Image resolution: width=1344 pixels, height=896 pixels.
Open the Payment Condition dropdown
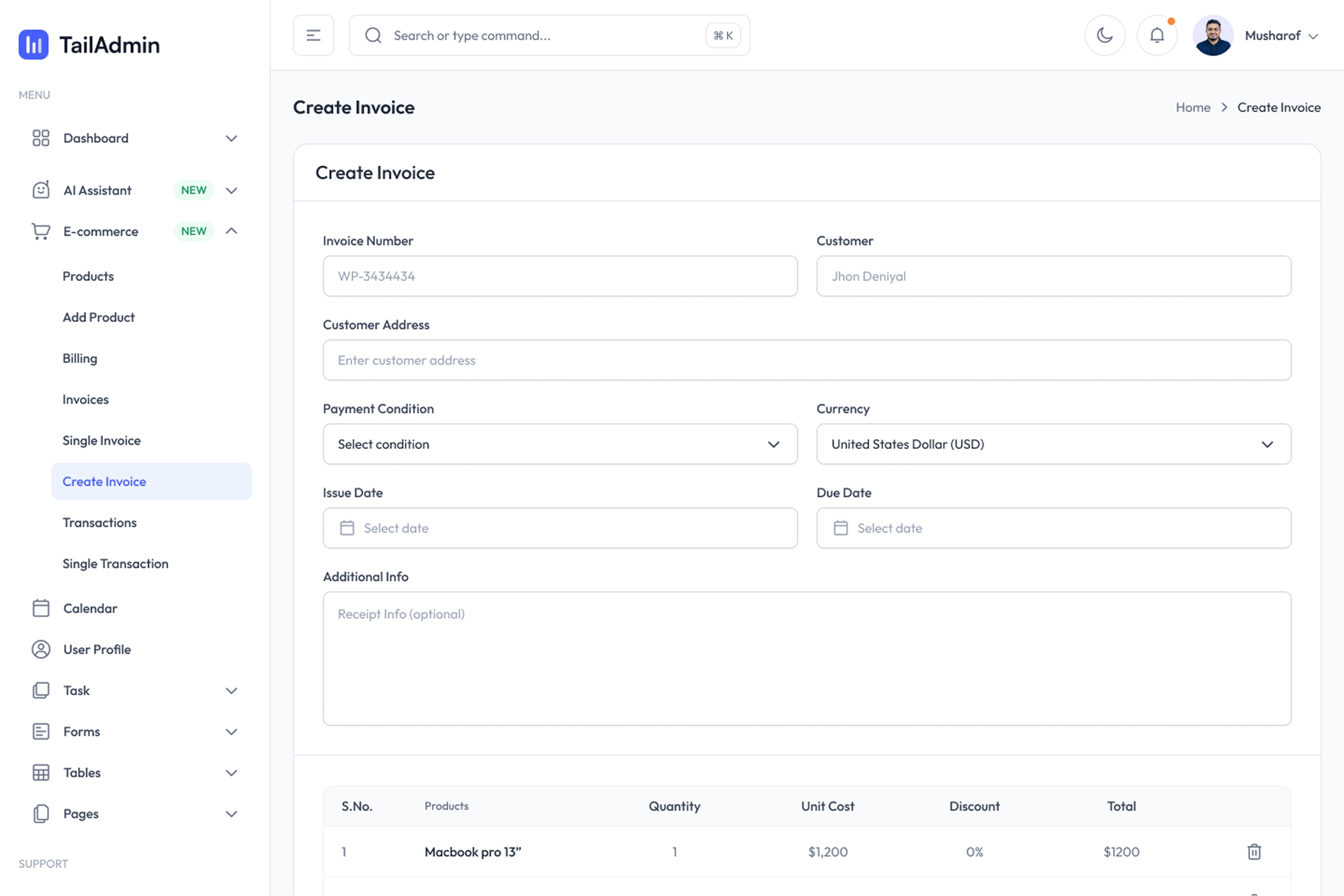[x=560, y=444]
